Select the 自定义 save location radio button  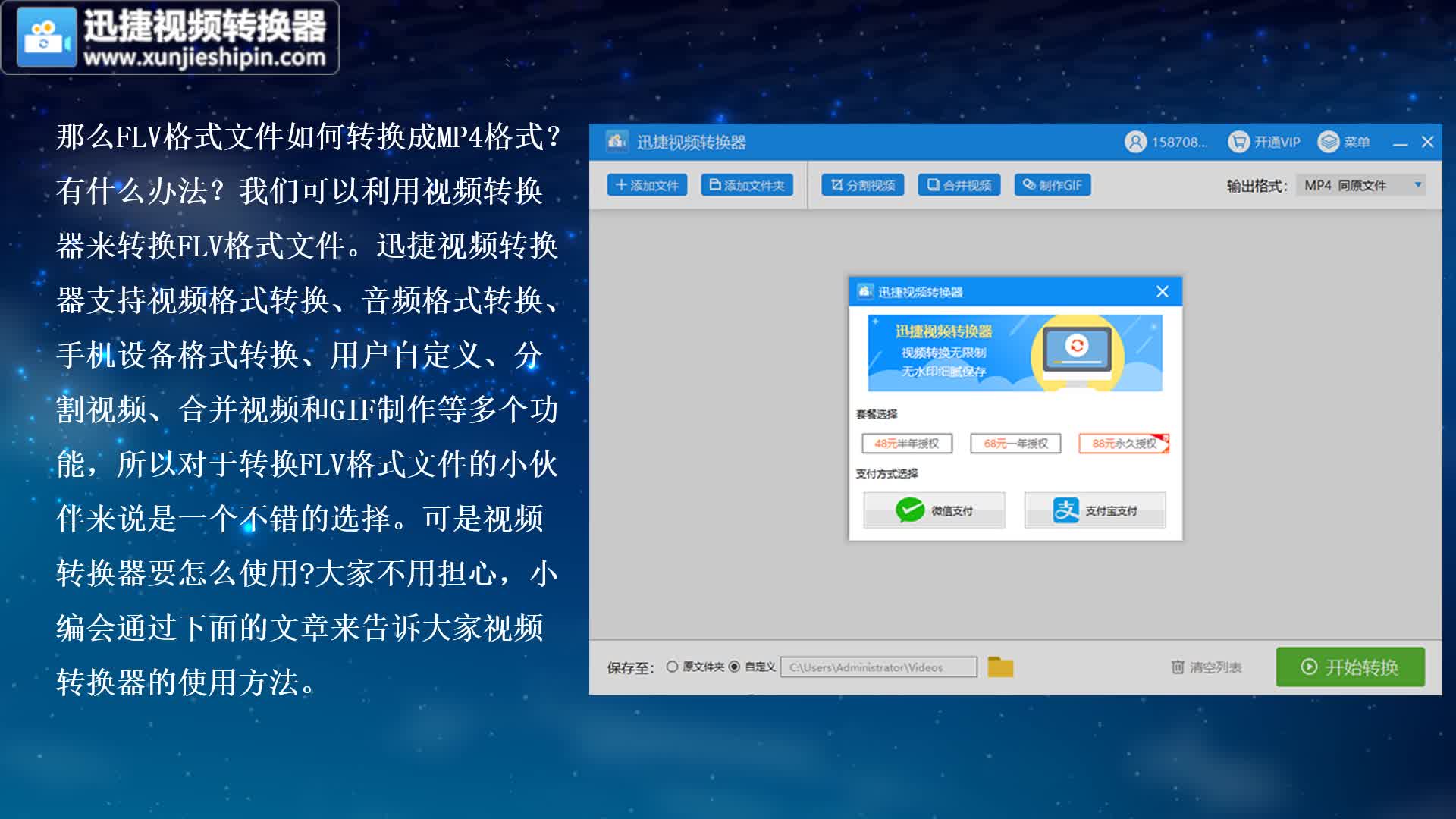coord(733,667)
